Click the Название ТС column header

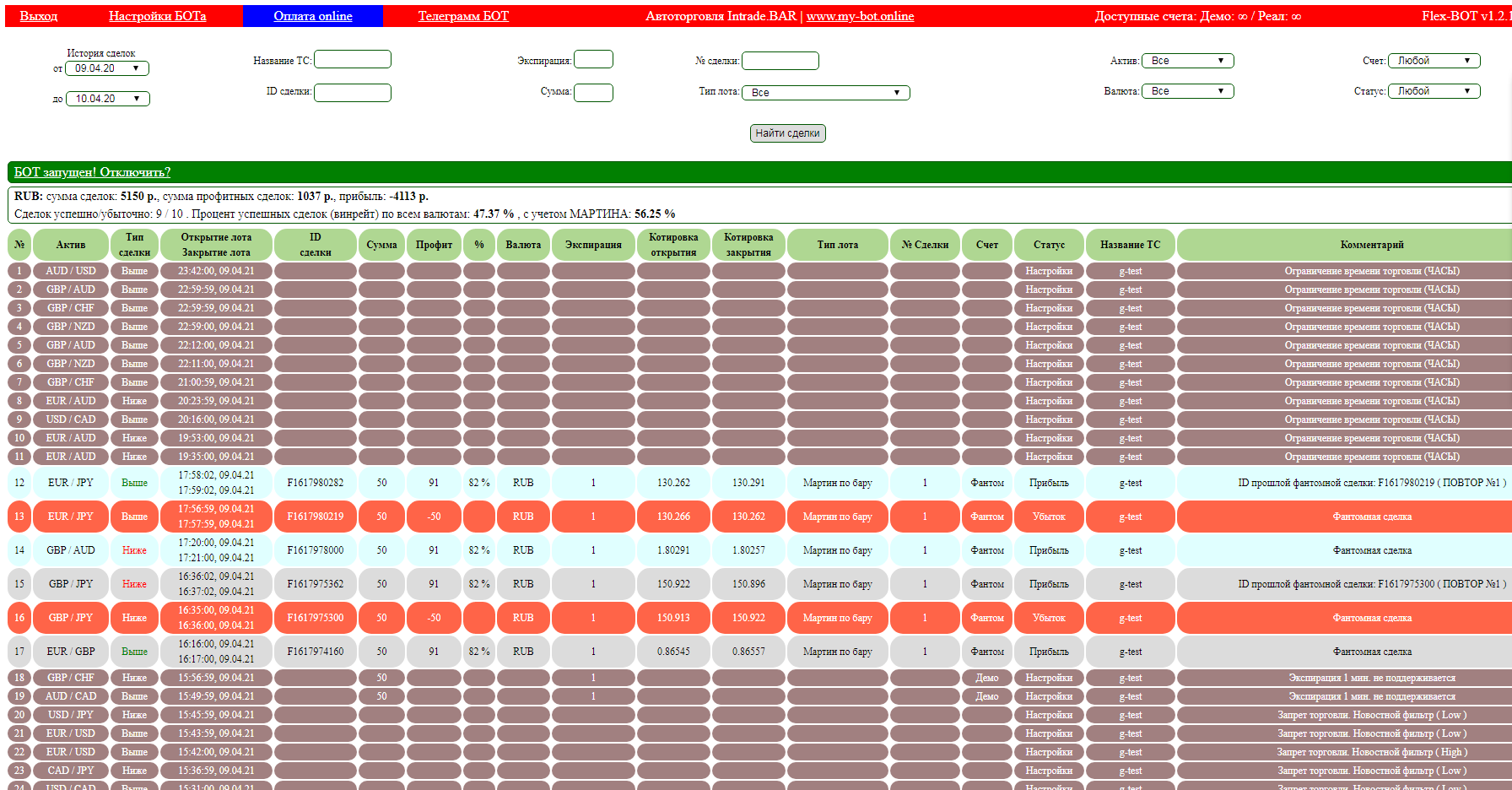[x=1131, y=245]
